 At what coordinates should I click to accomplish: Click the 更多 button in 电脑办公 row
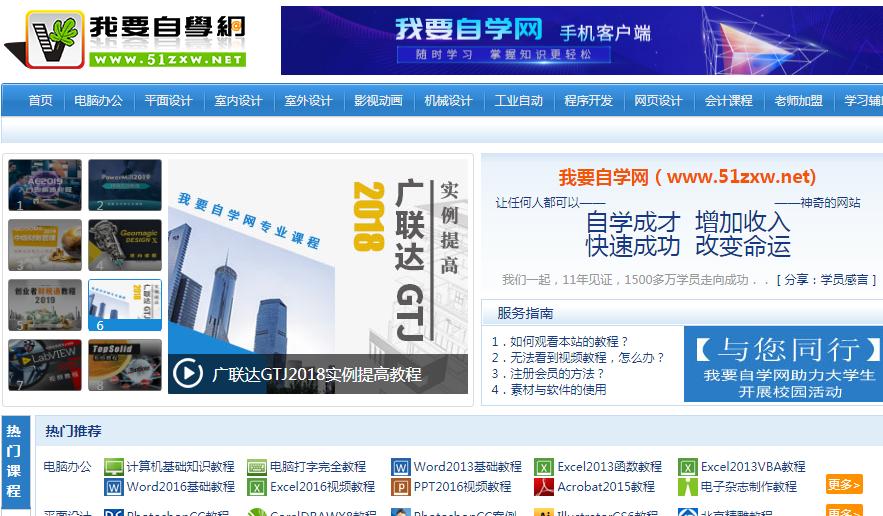844,484
